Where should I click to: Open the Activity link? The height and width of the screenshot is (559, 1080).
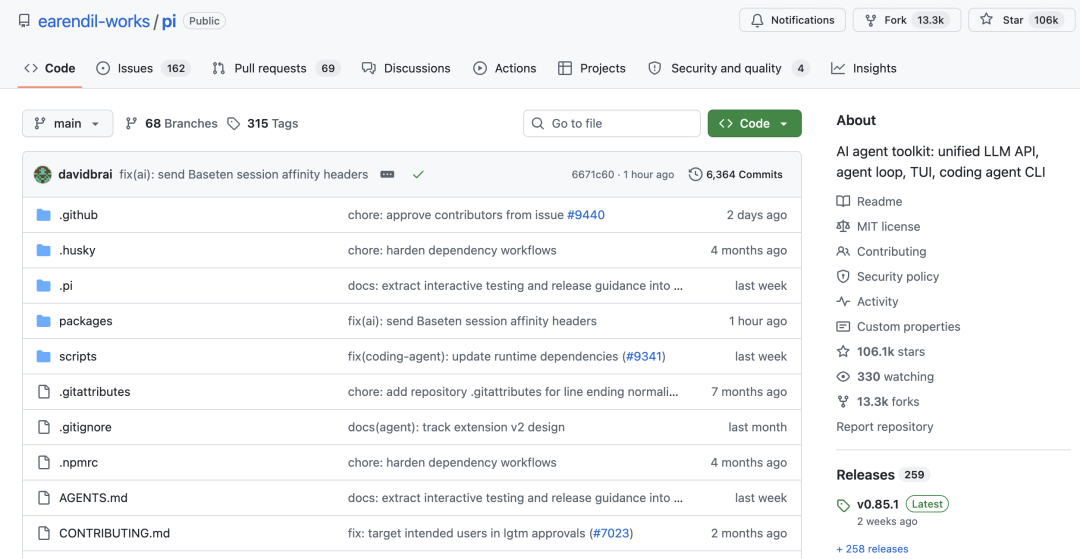[867, 302]
